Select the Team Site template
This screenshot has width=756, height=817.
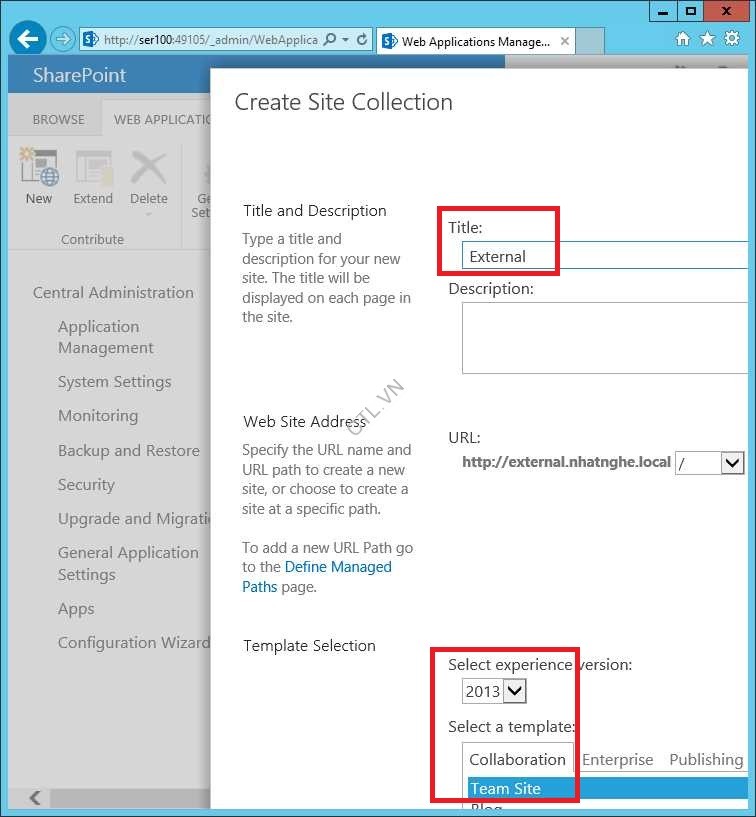click(x=505, y=788)
